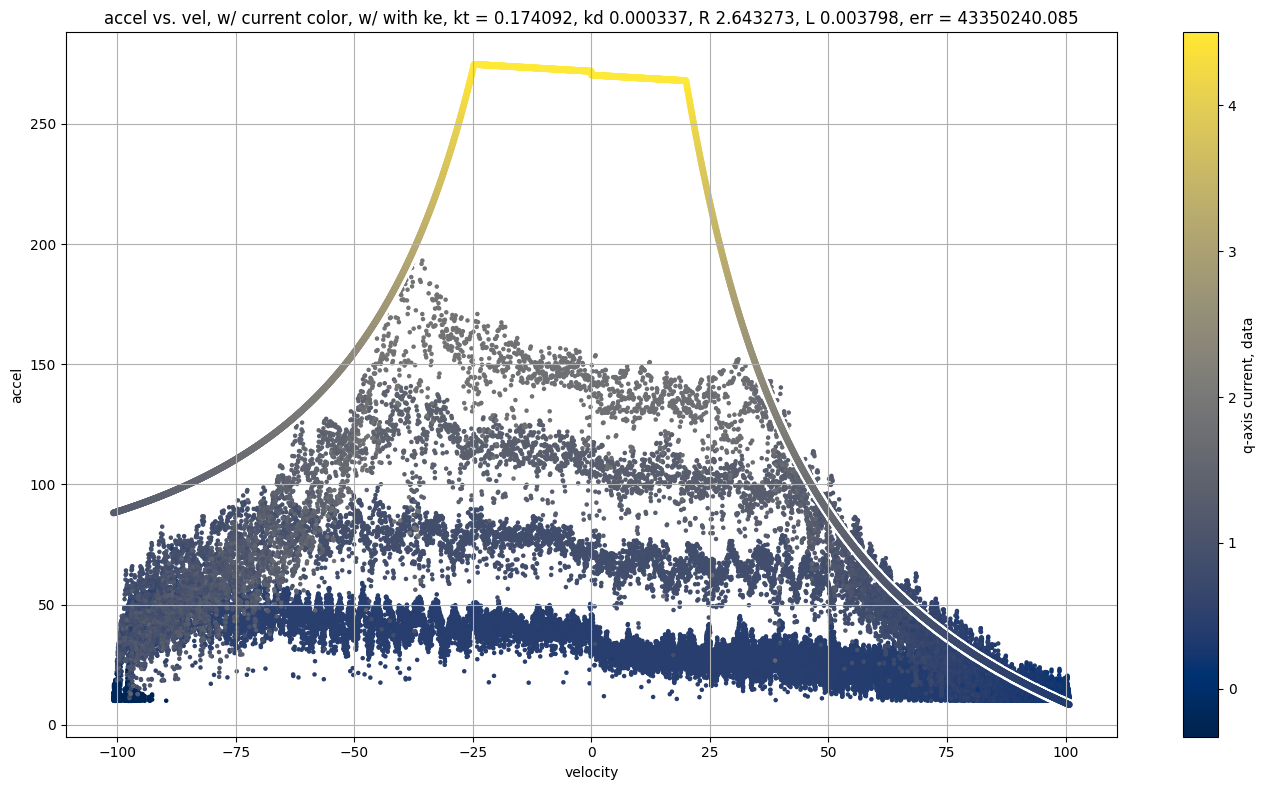Click the "velocity" x-axis label

(x=591, y=772)
